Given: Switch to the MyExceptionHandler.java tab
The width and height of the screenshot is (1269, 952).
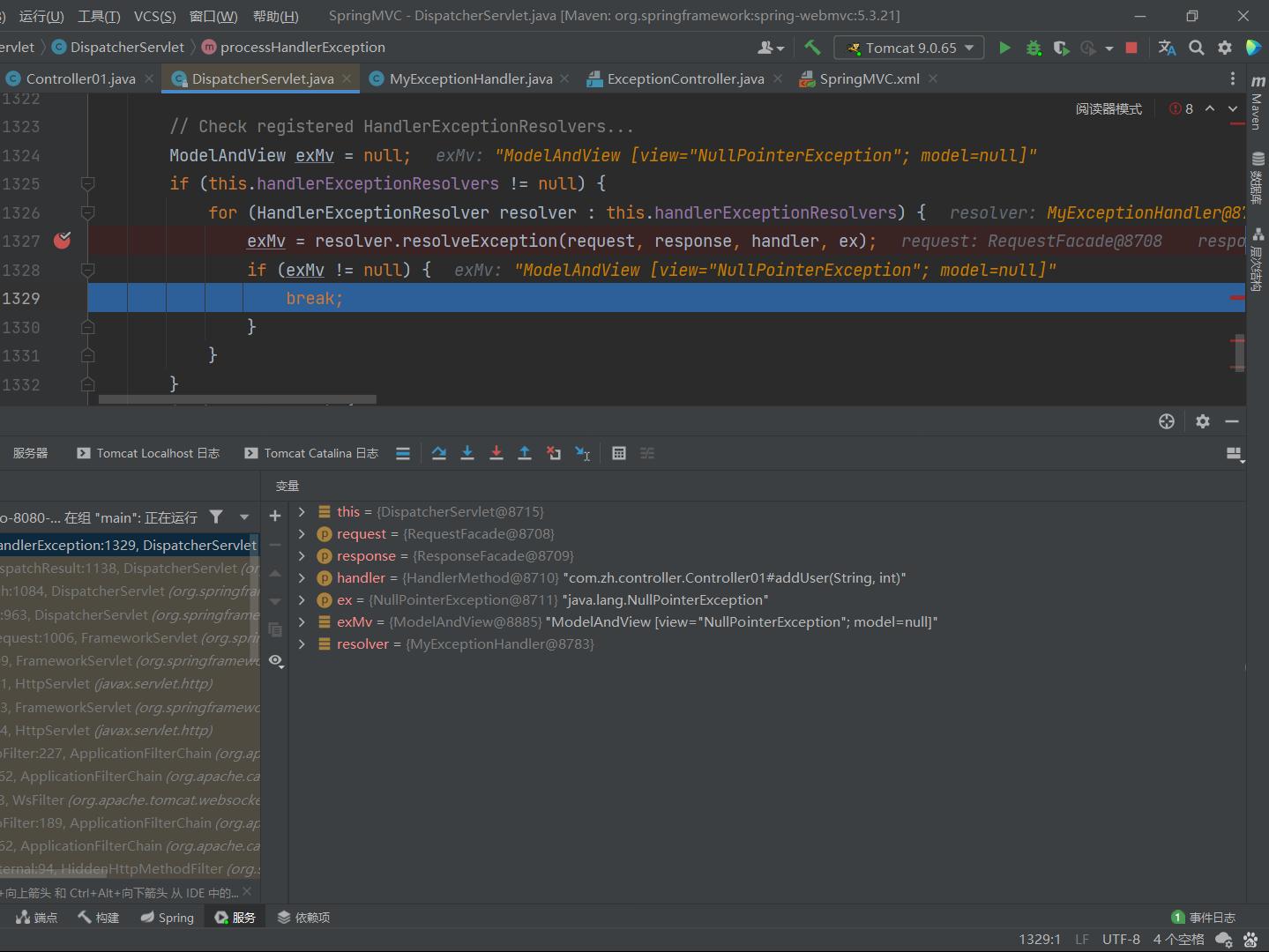Looking at the screenshot, I should [470, 78].
